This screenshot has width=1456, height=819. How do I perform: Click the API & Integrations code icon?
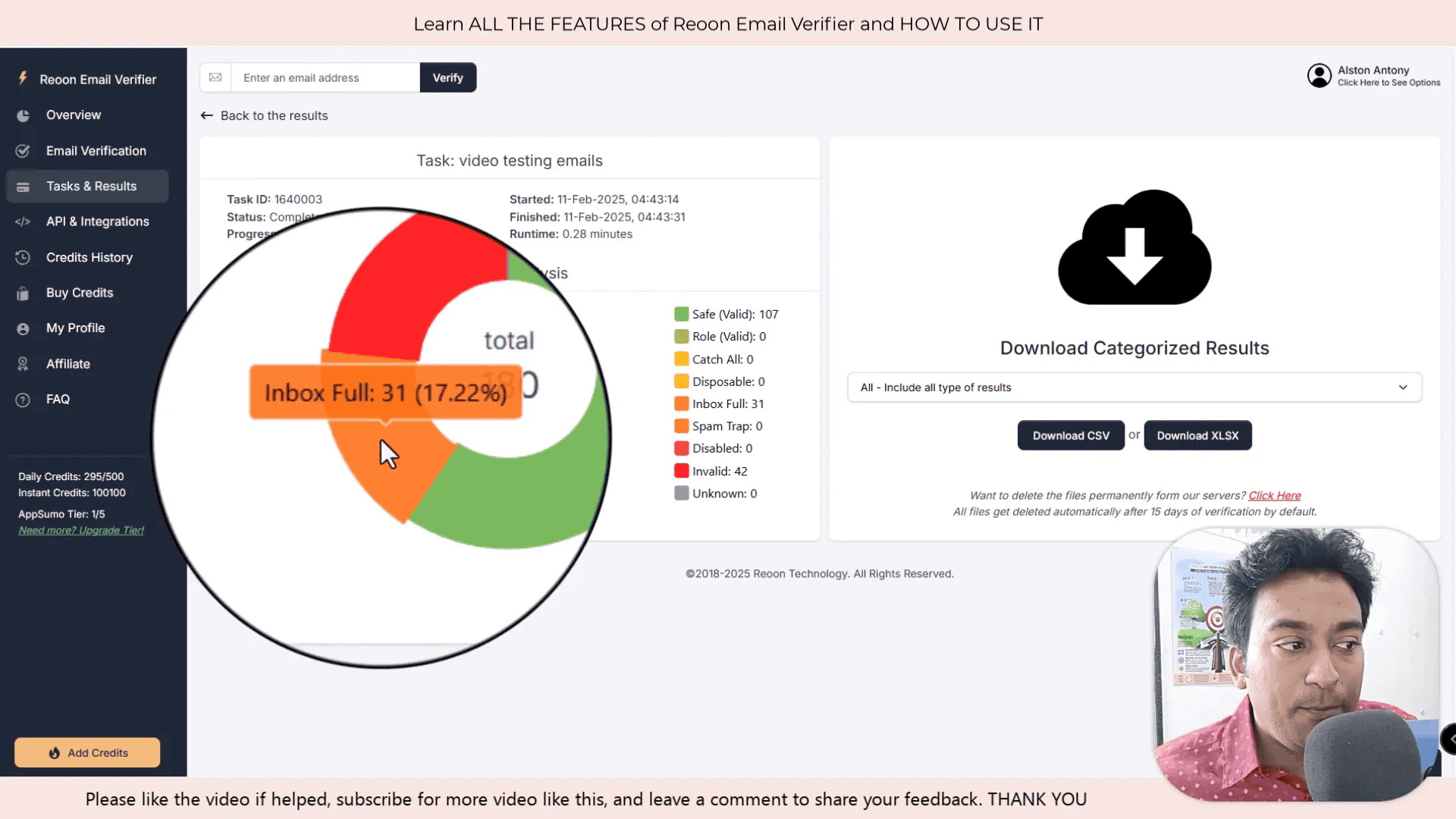click(23, 221)
